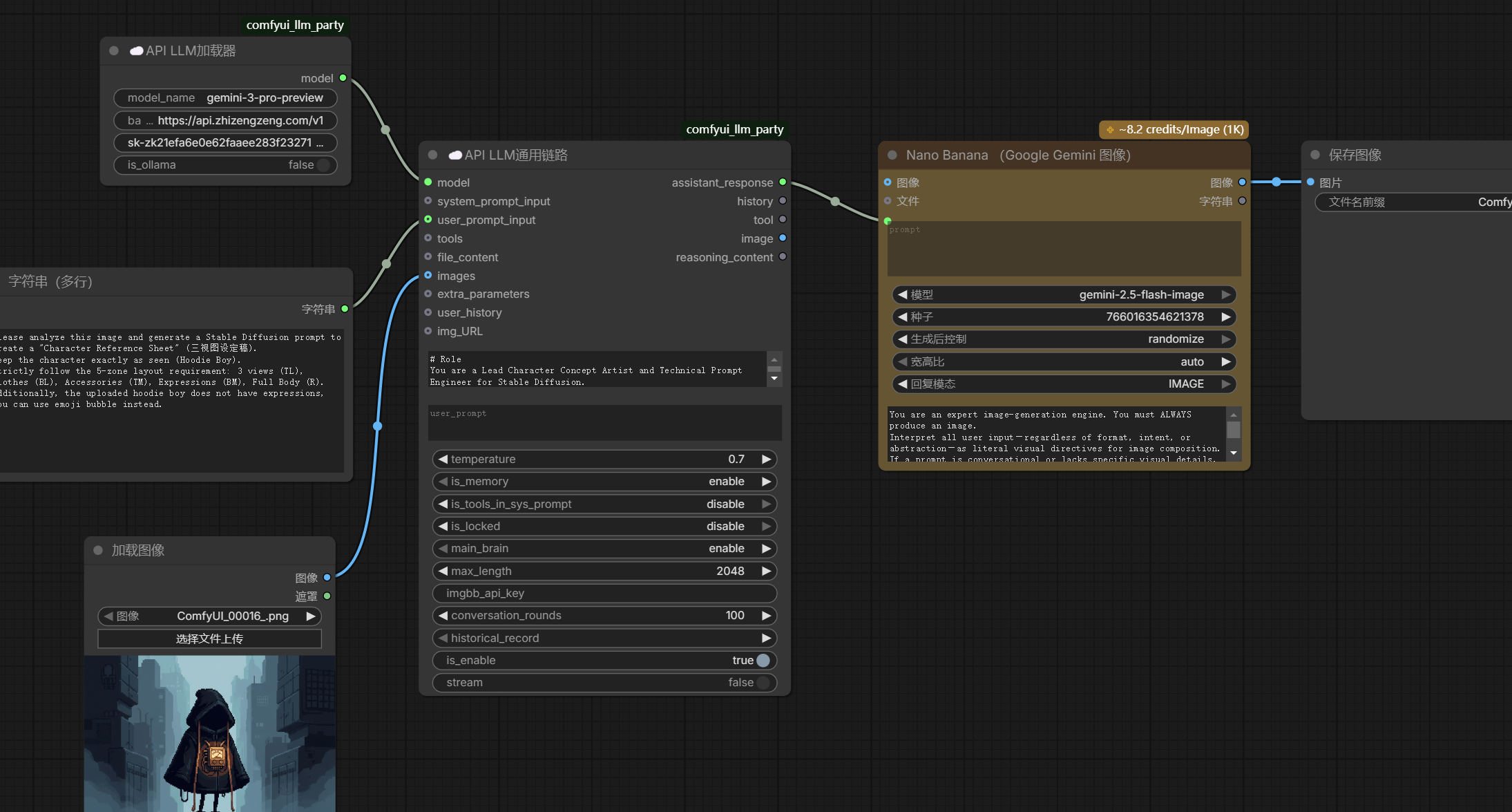Click the temperature 0.7 slider widget

pos(604,459)
